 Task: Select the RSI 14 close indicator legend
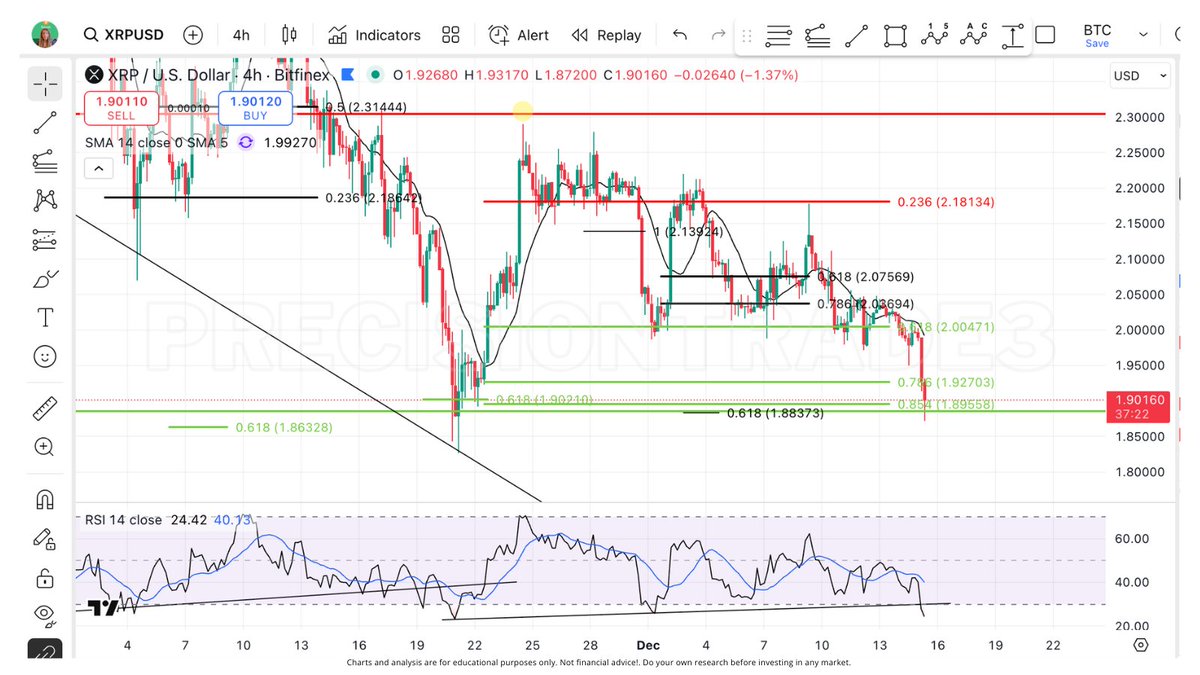click(123, 520)
